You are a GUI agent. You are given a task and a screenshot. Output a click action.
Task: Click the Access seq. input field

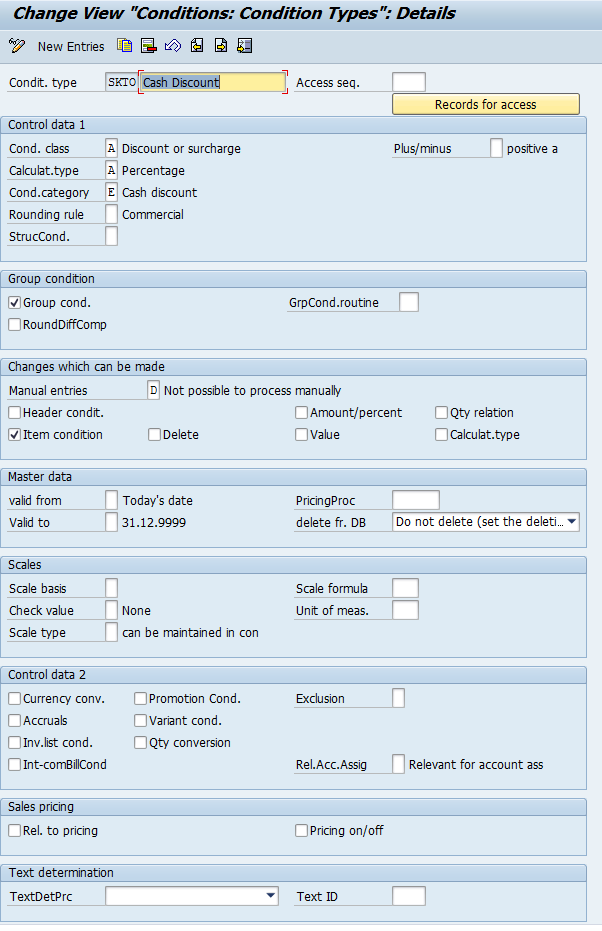408,83
